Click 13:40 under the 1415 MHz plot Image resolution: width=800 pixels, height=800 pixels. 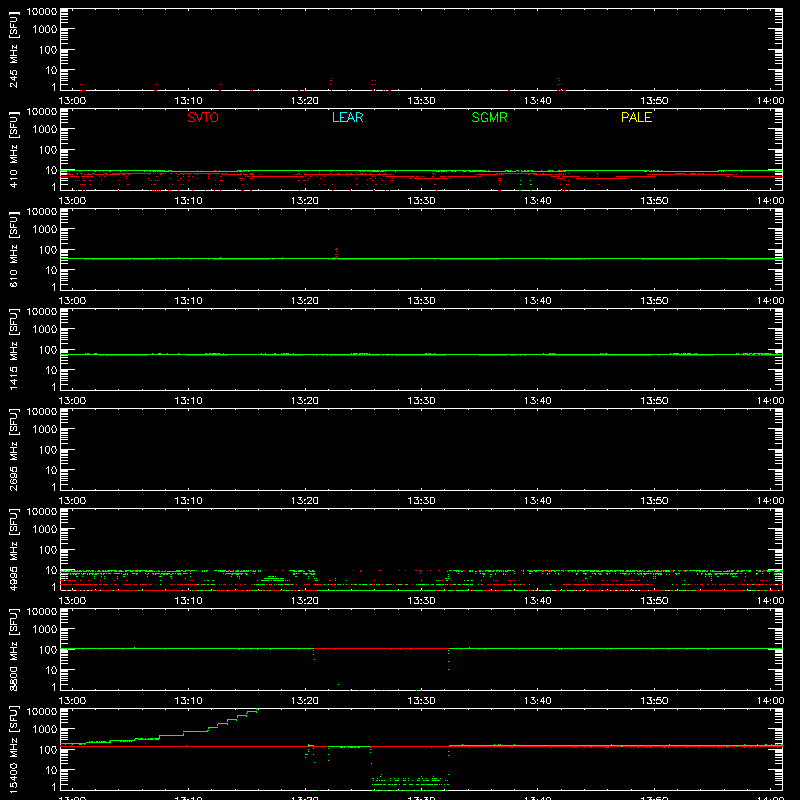coord(537,401)
